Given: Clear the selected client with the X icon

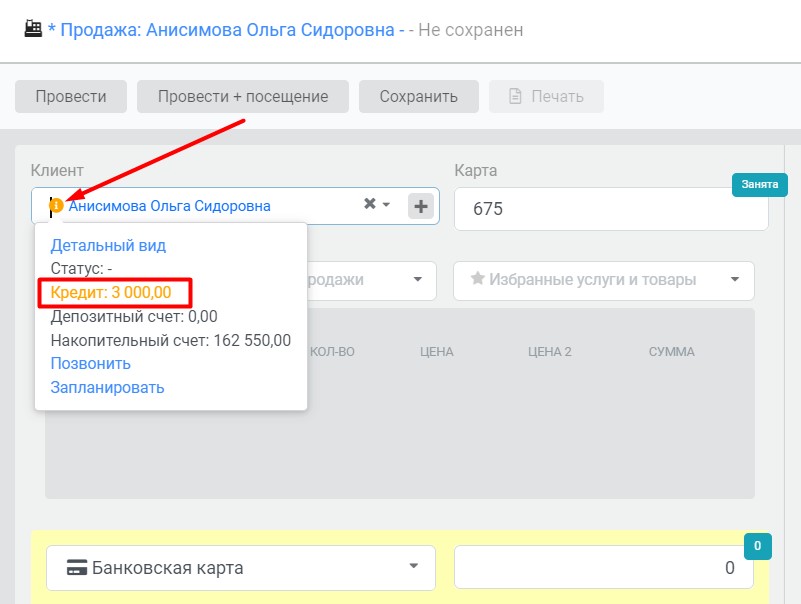Looking at the screenshot, I should pos(370,204).
